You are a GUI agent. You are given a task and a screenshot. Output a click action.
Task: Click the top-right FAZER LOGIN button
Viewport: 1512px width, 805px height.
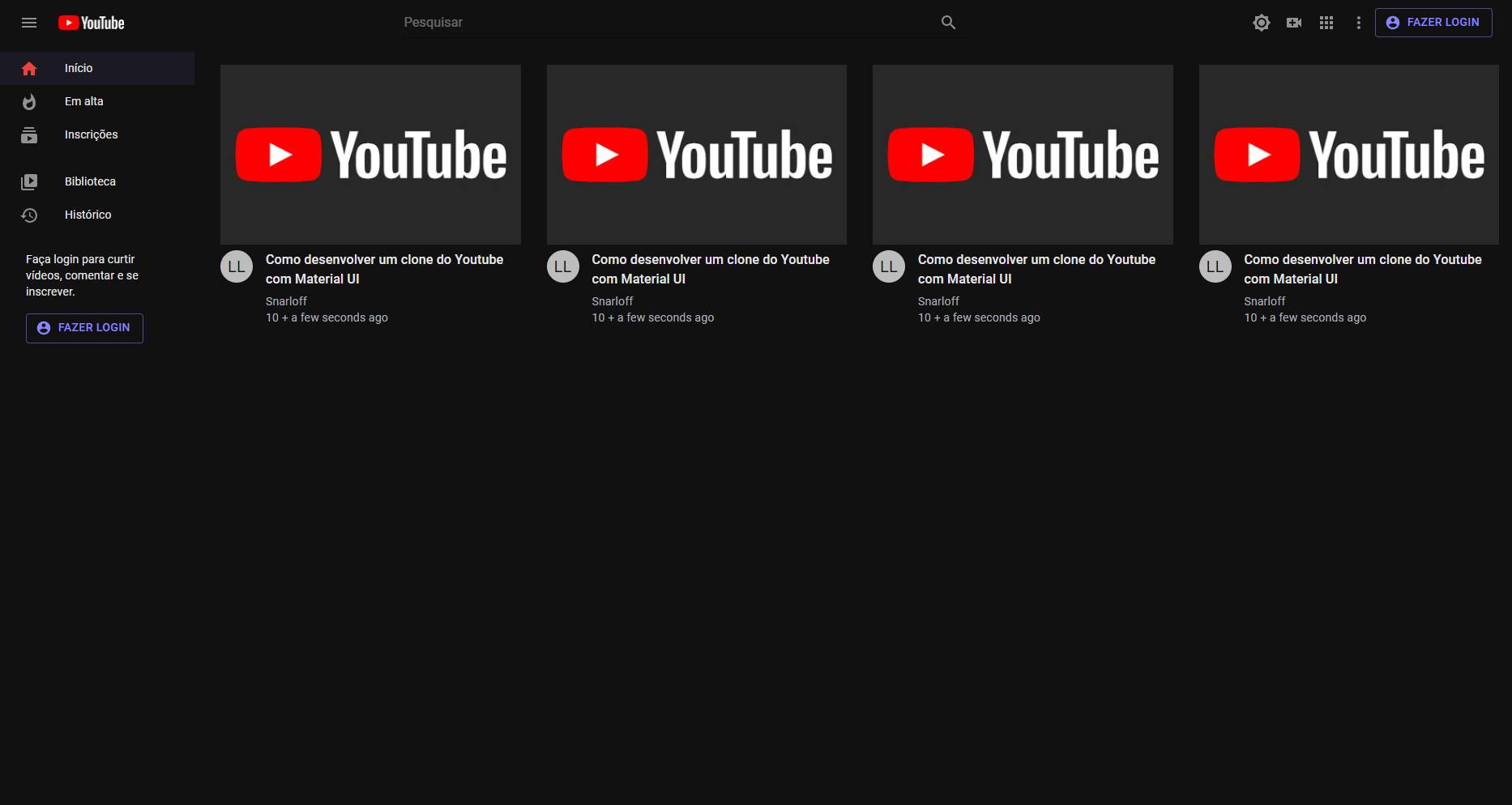[1433, 23]
